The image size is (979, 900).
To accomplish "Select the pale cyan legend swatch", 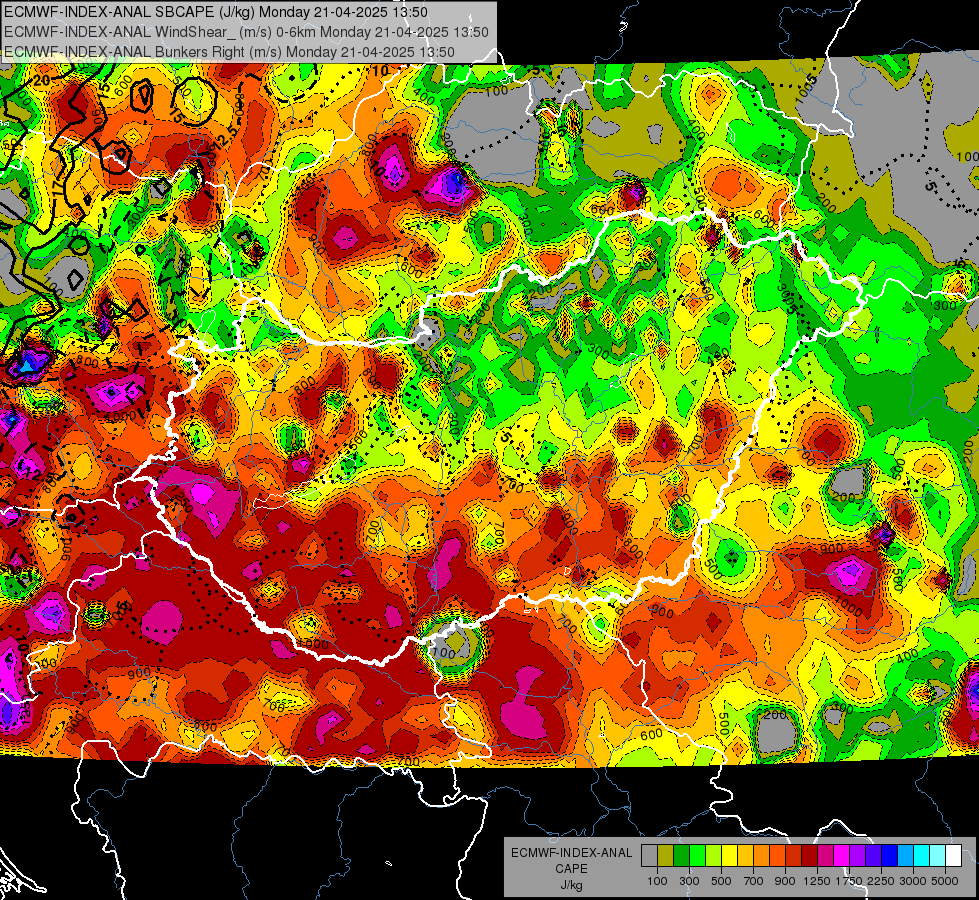I will tap(937, 856).
